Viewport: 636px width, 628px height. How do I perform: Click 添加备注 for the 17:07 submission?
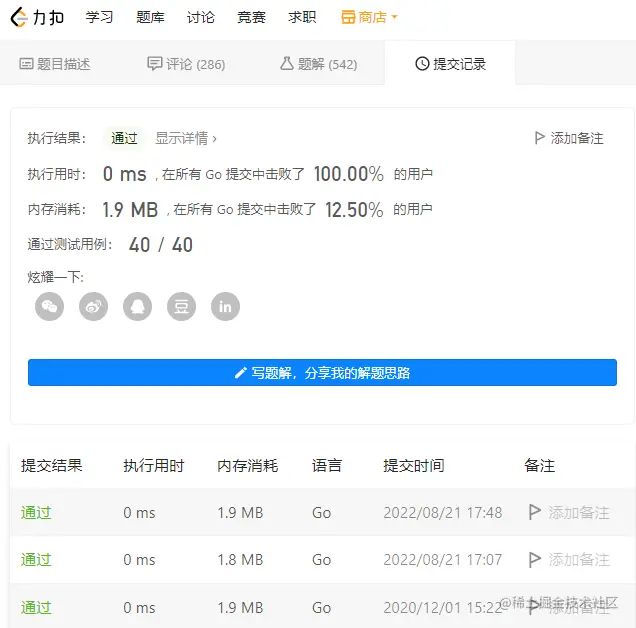pos(569,560)
